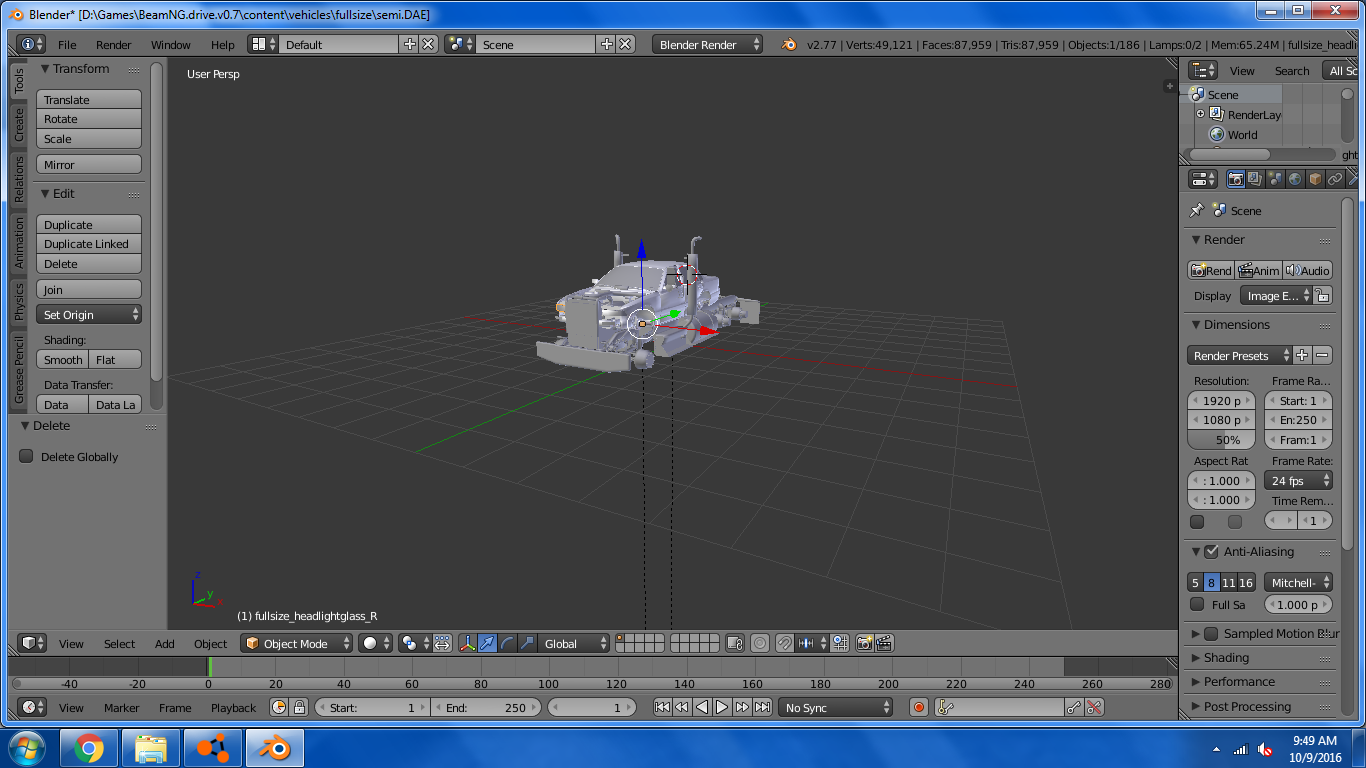Open the No Sync playback dropdown
This screenshot has width=1366, height=768.
[836, 707]
